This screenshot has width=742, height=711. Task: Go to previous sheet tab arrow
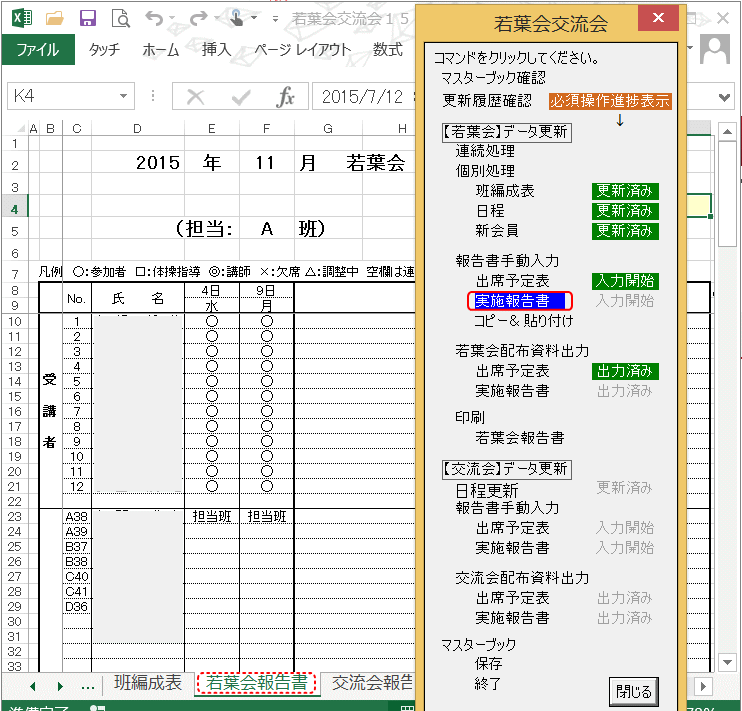pyautogui.click(x=33, y=686)
